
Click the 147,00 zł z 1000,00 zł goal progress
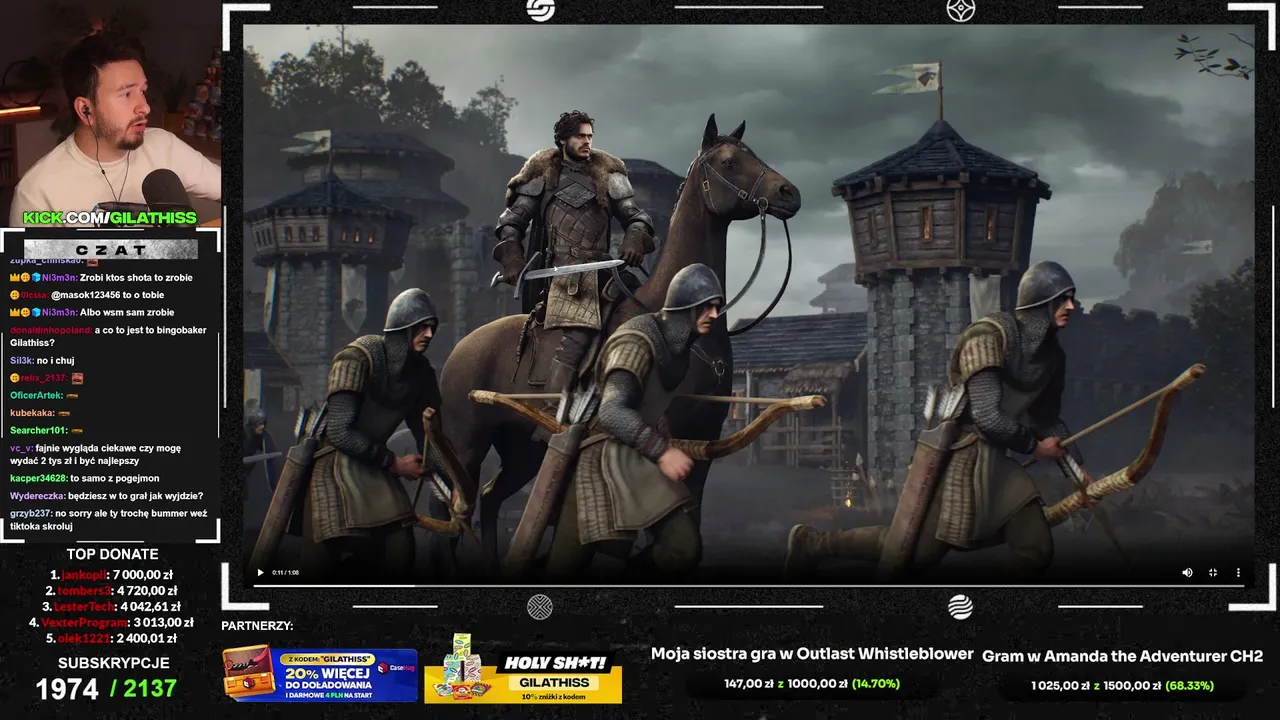tap(812, 684)
